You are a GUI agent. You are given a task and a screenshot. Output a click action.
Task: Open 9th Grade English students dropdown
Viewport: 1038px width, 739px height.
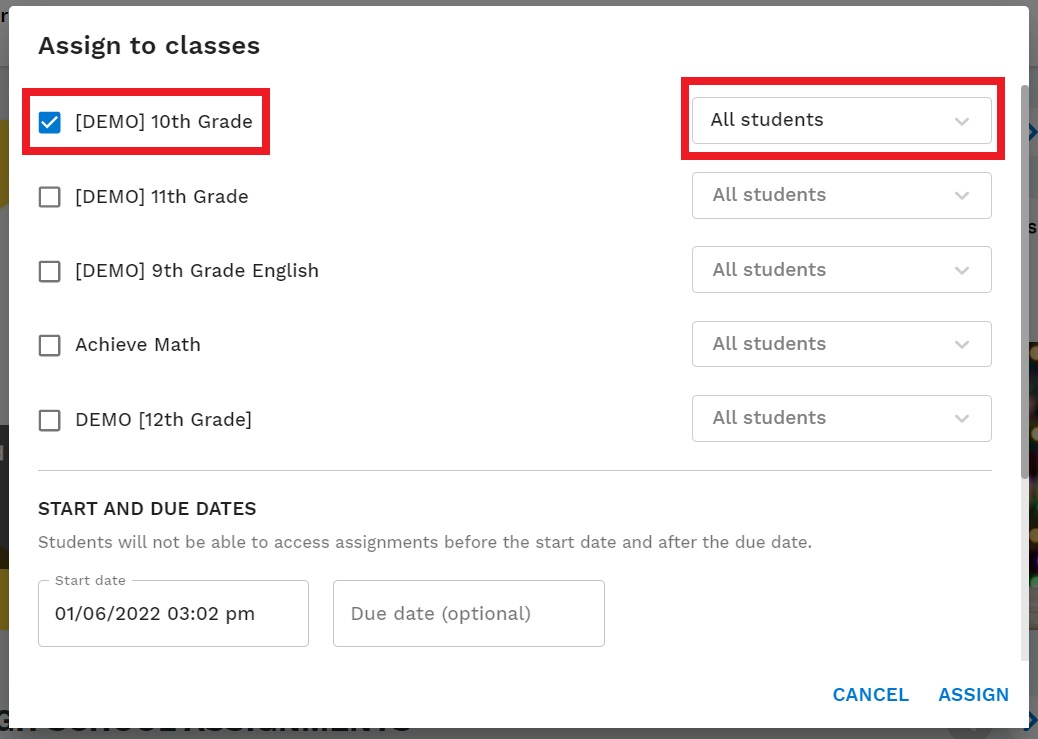[841, 270]
